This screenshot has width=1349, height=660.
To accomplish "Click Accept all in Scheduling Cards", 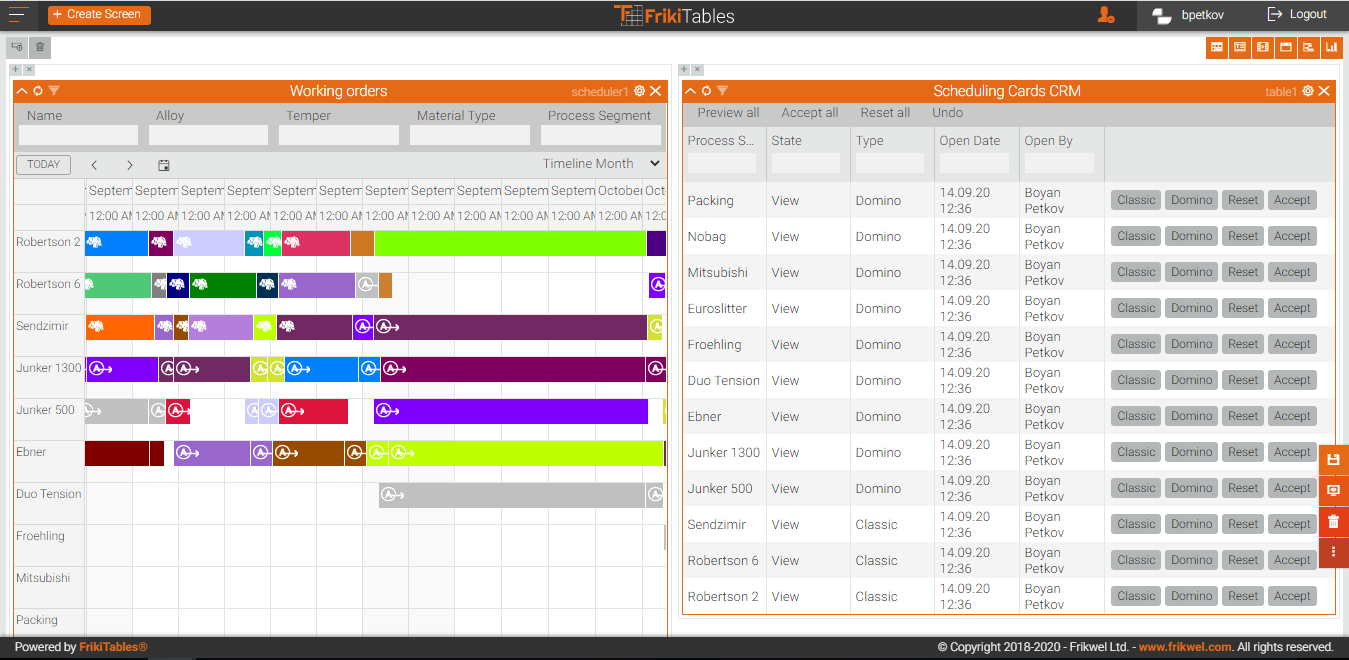I will [x=809, y=113].
